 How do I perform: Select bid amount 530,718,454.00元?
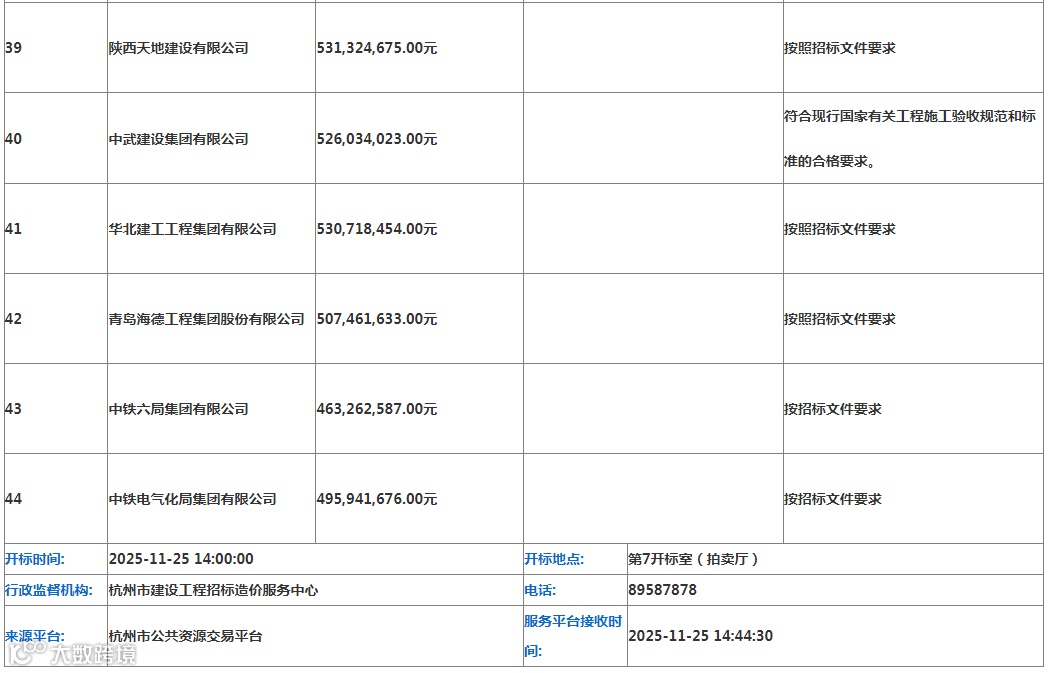tap(377, 229)
